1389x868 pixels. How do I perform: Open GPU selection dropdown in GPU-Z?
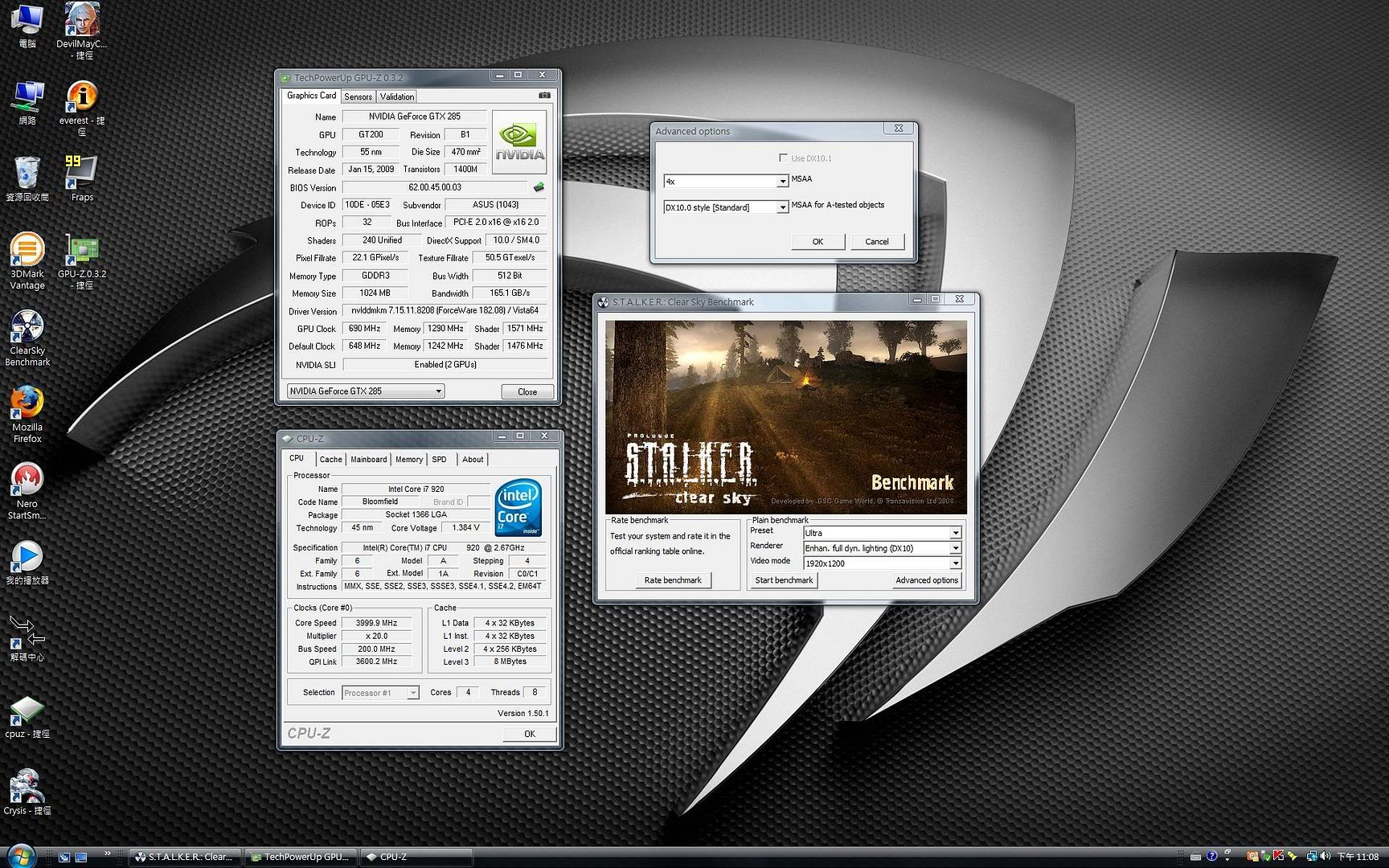366,391
